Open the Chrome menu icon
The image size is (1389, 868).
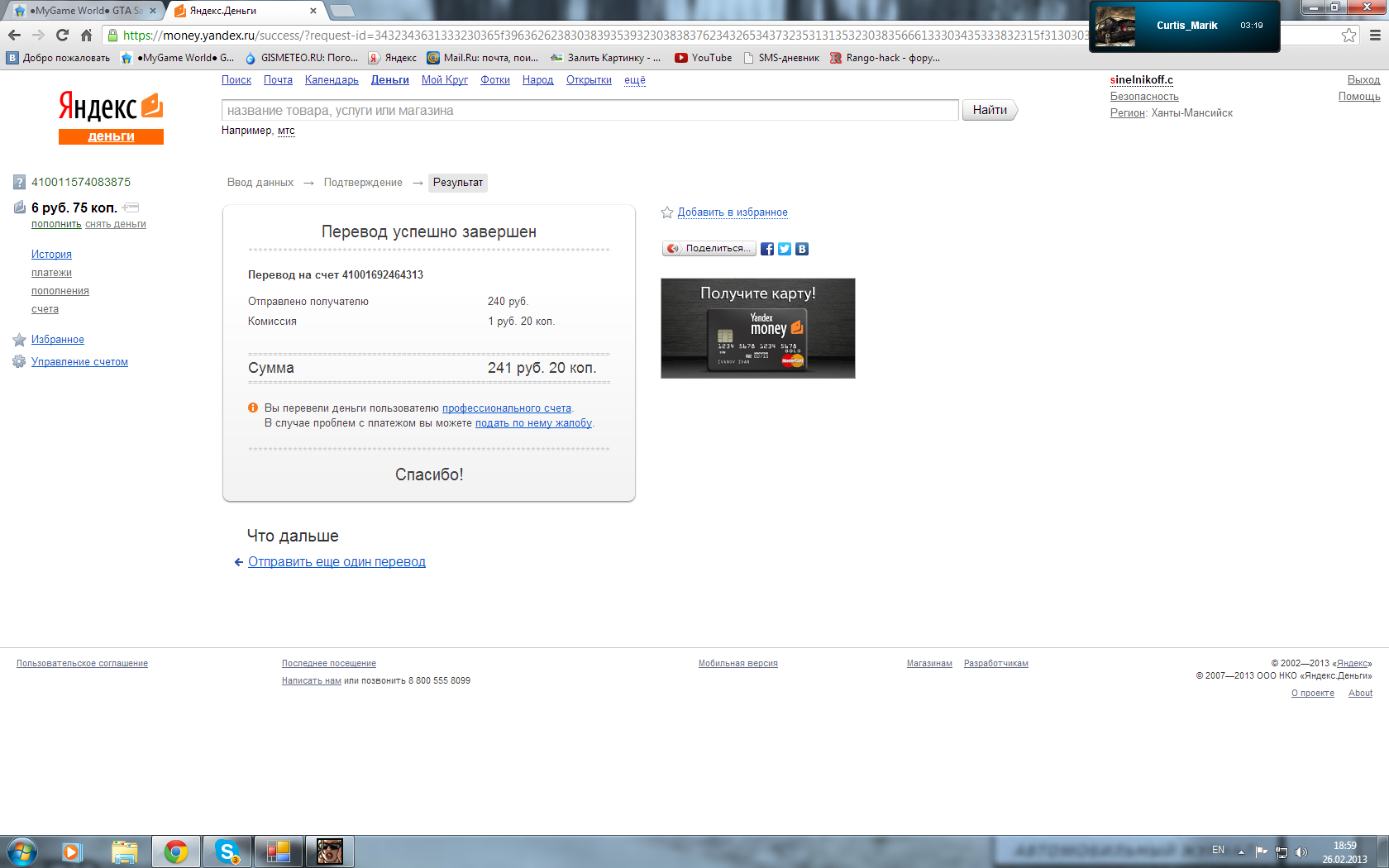(x=1375, y=35)
